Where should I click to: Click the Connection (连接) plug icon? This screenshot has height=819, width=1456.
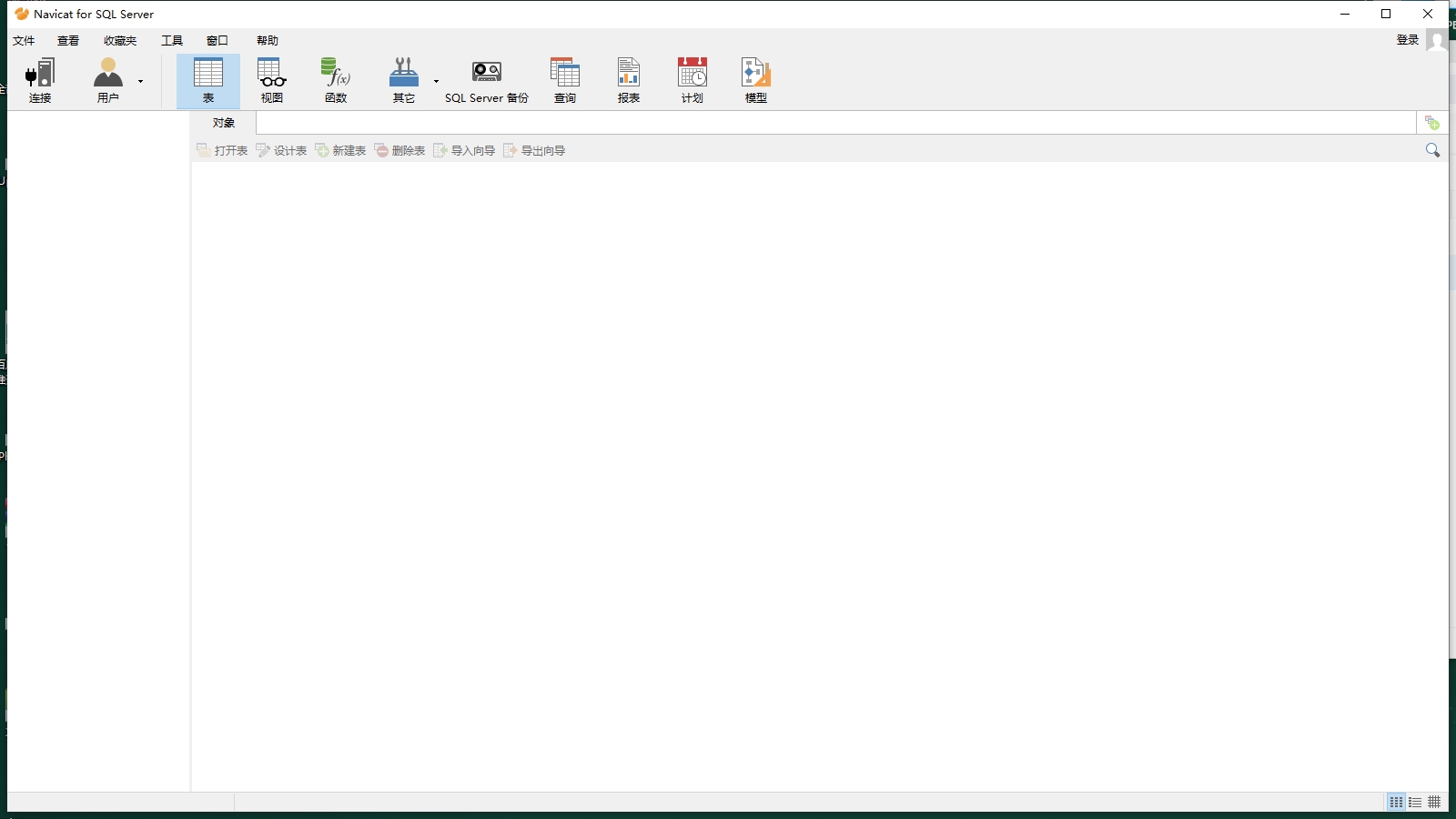point(40,80)
